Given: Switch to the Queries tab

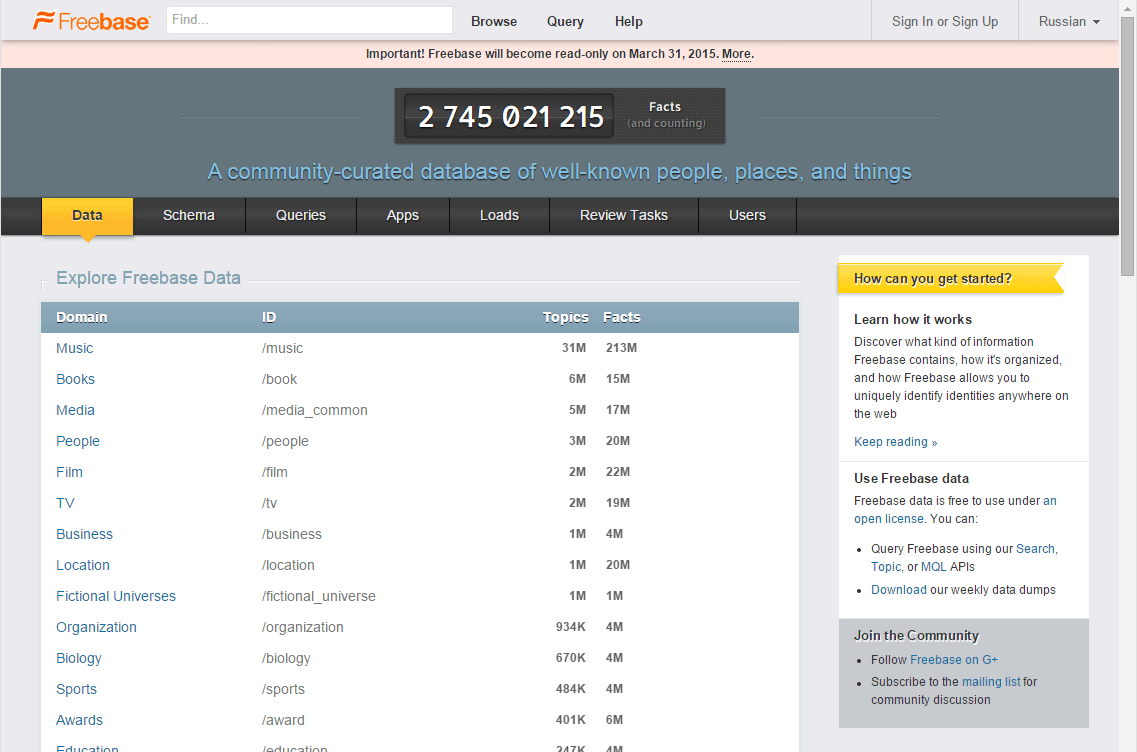Looking at the screenshot, I should click(x=301, y=215).
